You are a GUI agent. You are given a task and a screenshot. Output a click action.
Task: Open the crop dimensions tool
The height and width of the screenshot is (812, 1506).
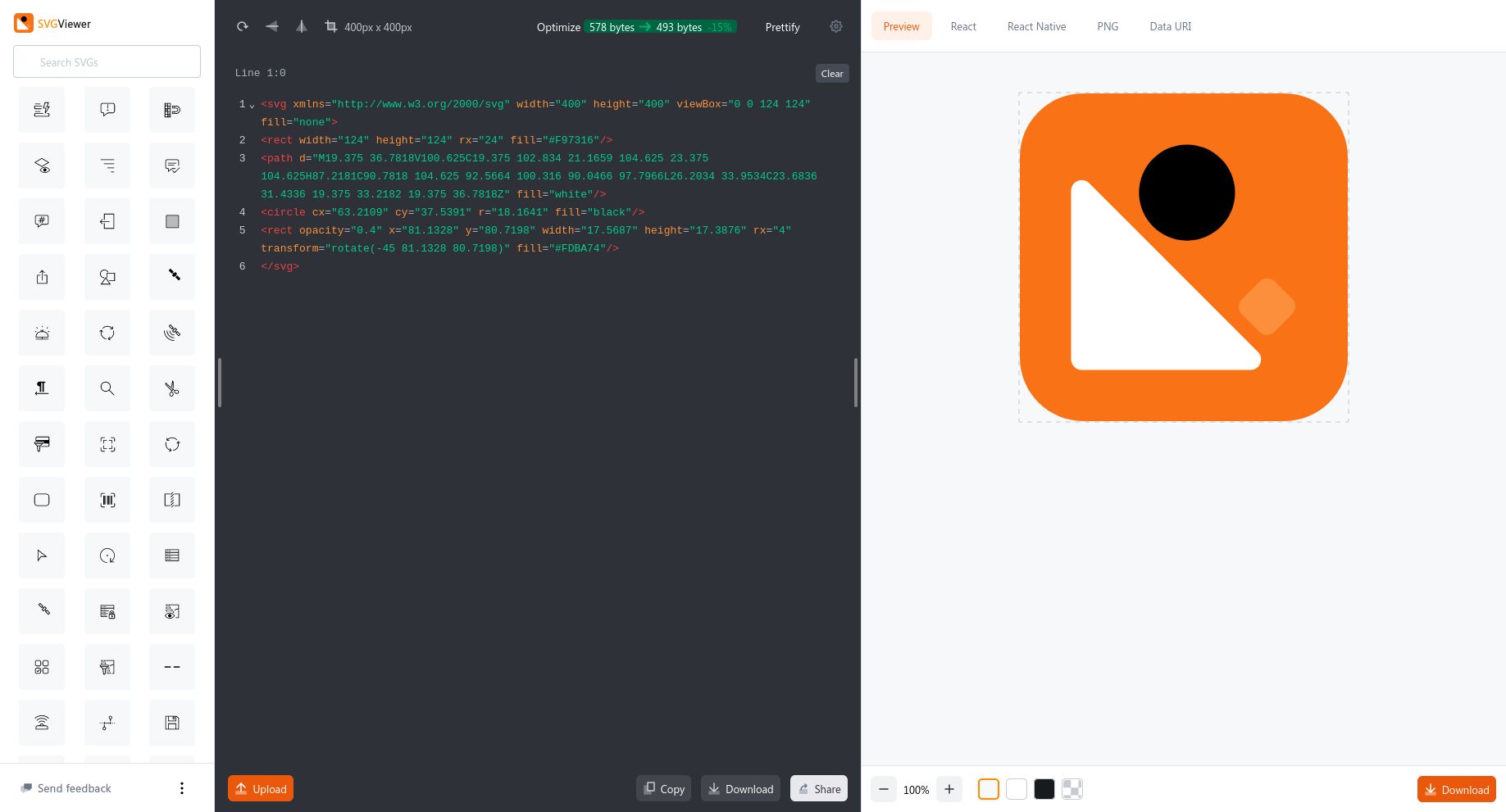330,26
